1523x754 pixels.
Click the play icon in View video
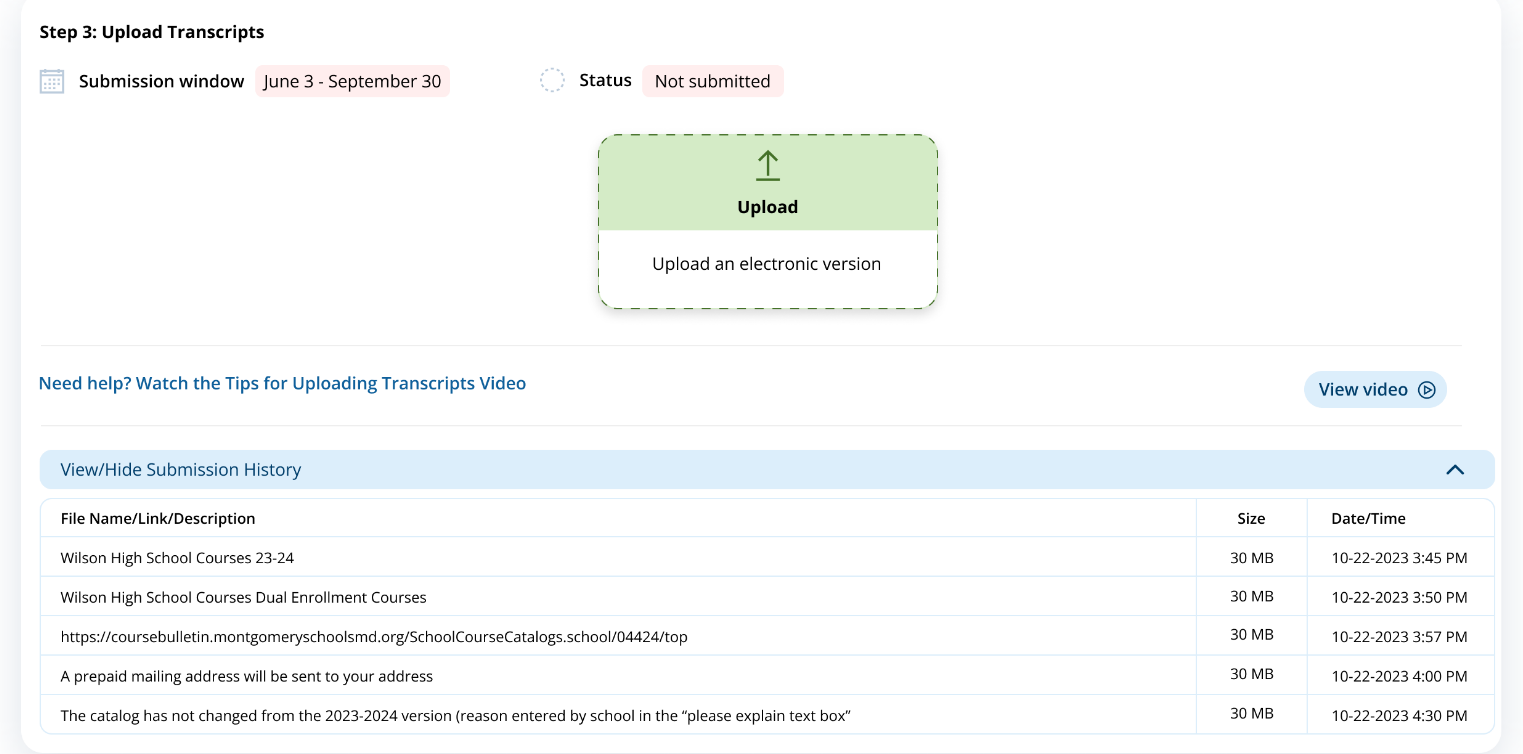[x=1427, y=390]
